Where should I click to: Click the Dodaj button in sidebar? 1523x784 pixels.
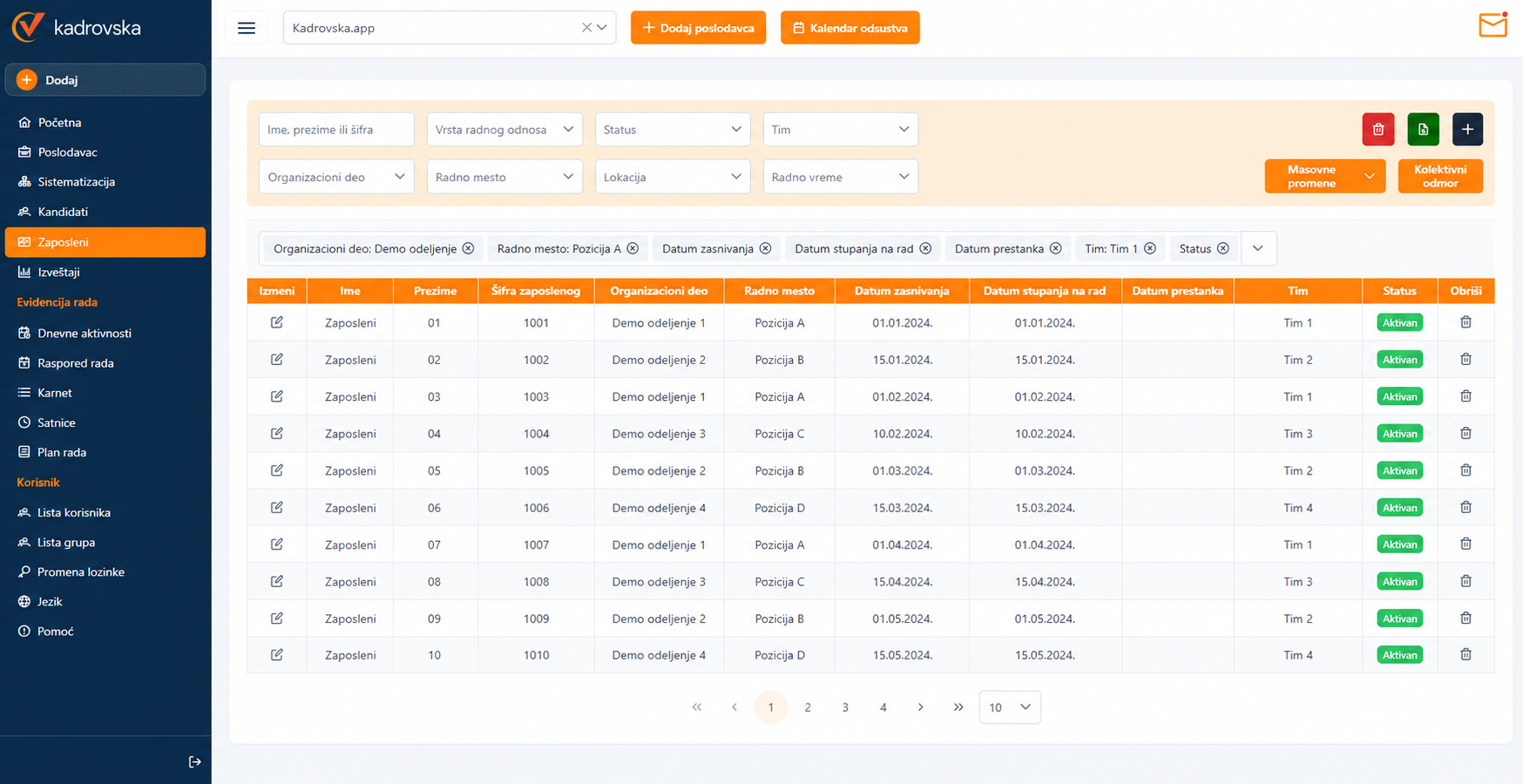point(105,80)
